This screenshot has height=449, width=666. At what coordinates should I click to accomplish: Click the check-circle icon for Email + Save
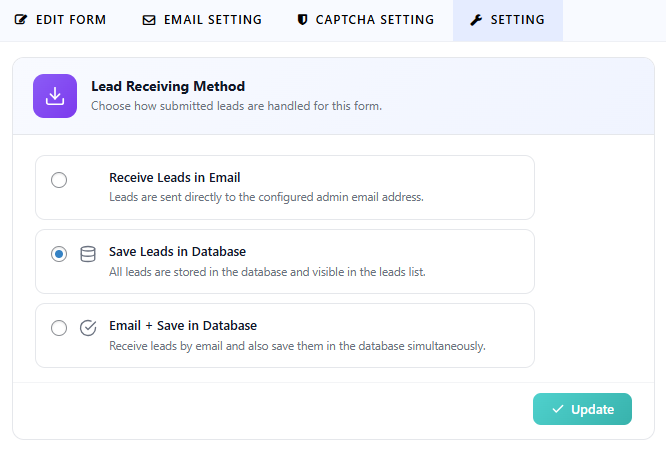click(88, 328)
